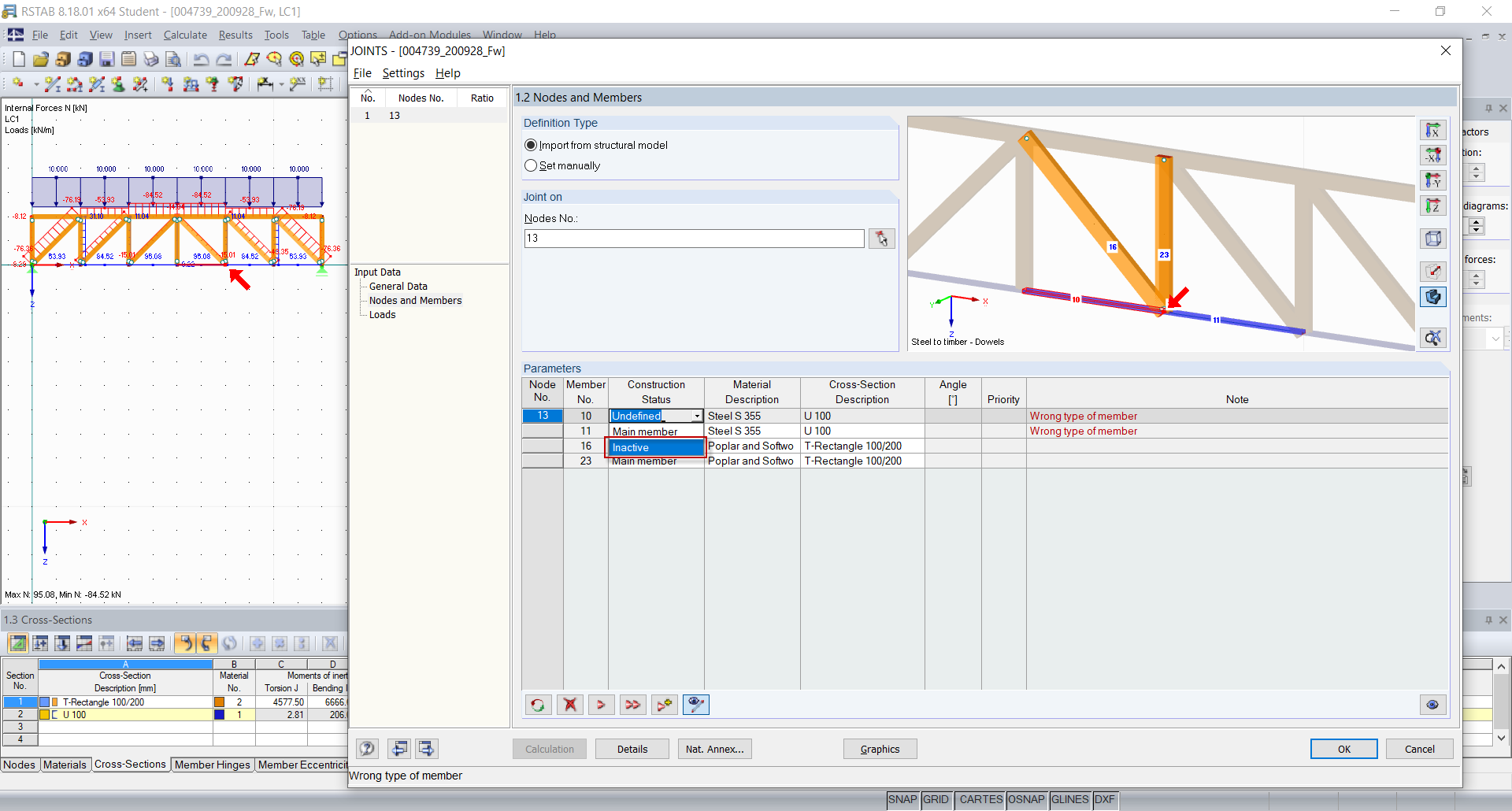Toggle solid rendering view button in JOINTS
Image resolution: width=1512 pixels, height=811 pixels.
[x=1433, y=297]
